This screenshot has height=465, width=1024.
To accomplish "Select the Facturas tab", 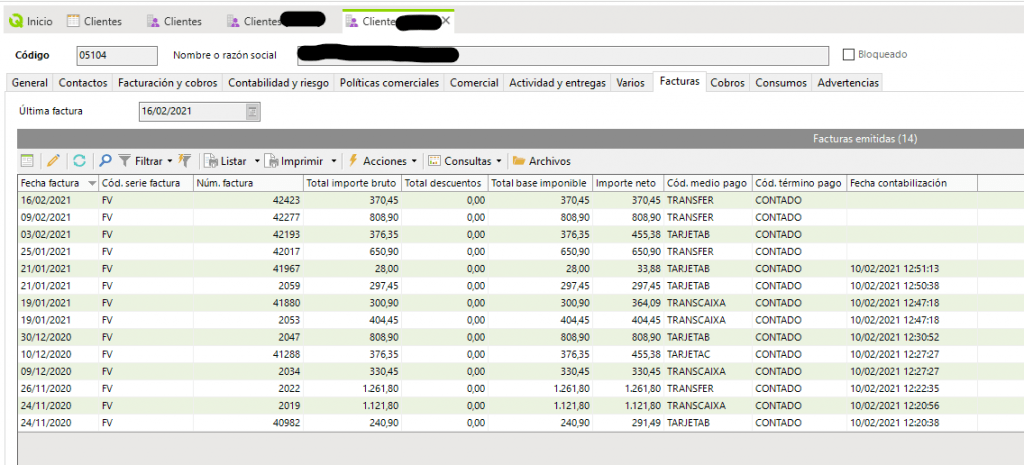I will coord(679,82).
